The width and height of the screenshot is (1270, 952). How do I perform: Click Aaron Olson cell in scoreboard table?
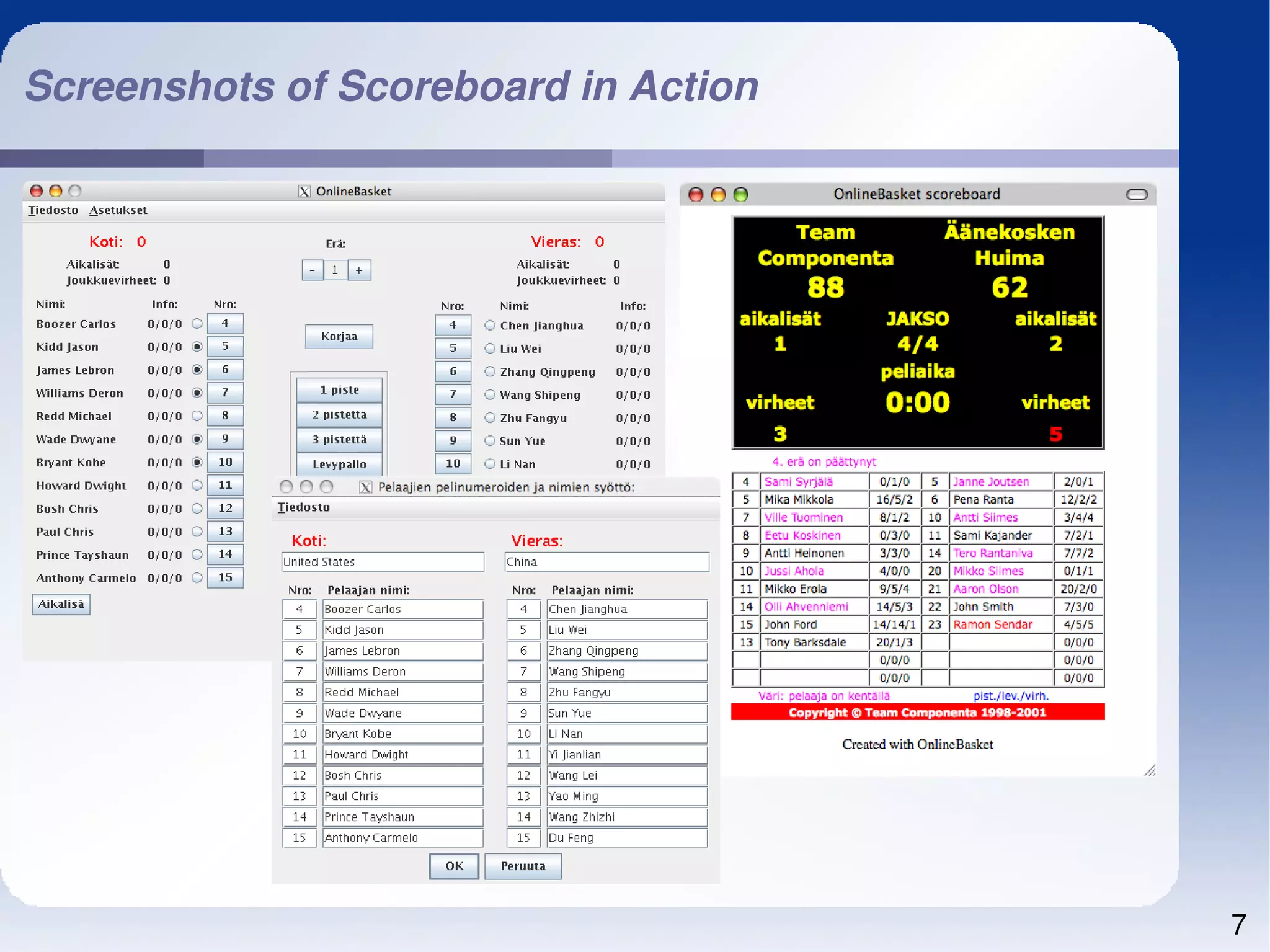1001,589
